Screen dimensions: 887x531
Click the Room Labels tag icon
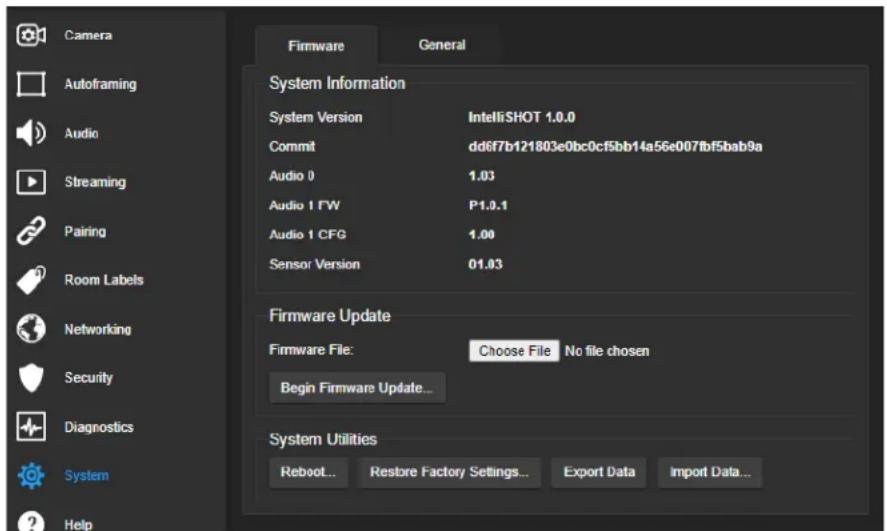(31, 280)
